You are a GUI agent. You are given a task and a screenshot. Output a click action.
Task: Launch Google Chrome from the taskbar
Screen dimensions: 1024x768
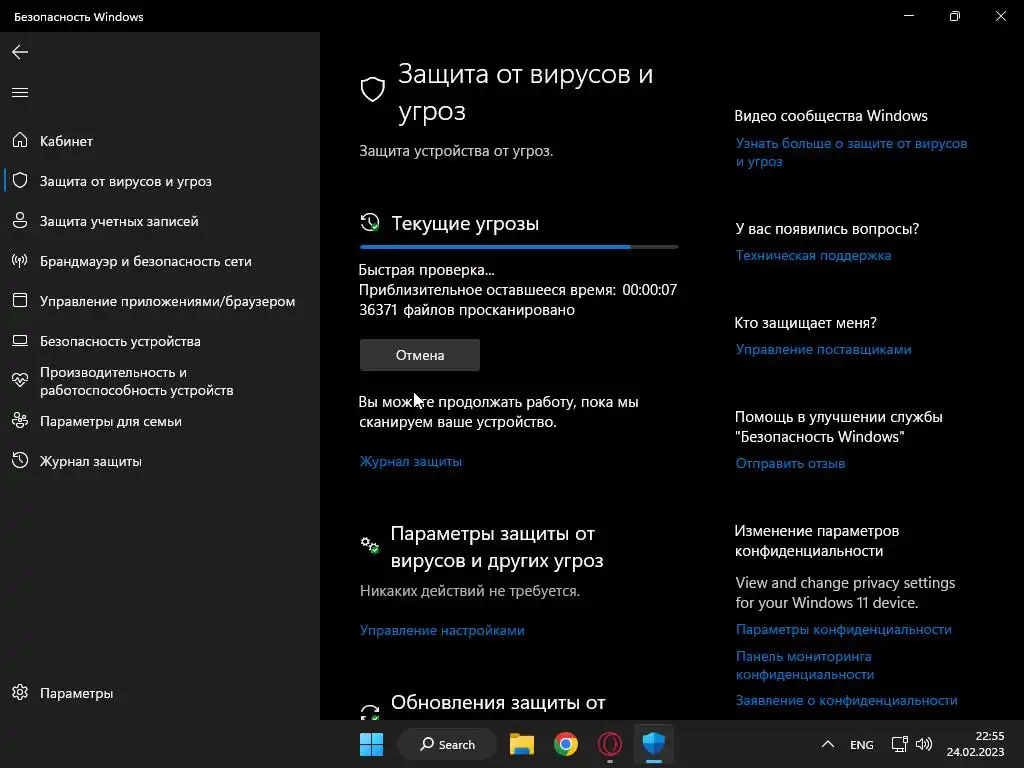coord(566,744)
